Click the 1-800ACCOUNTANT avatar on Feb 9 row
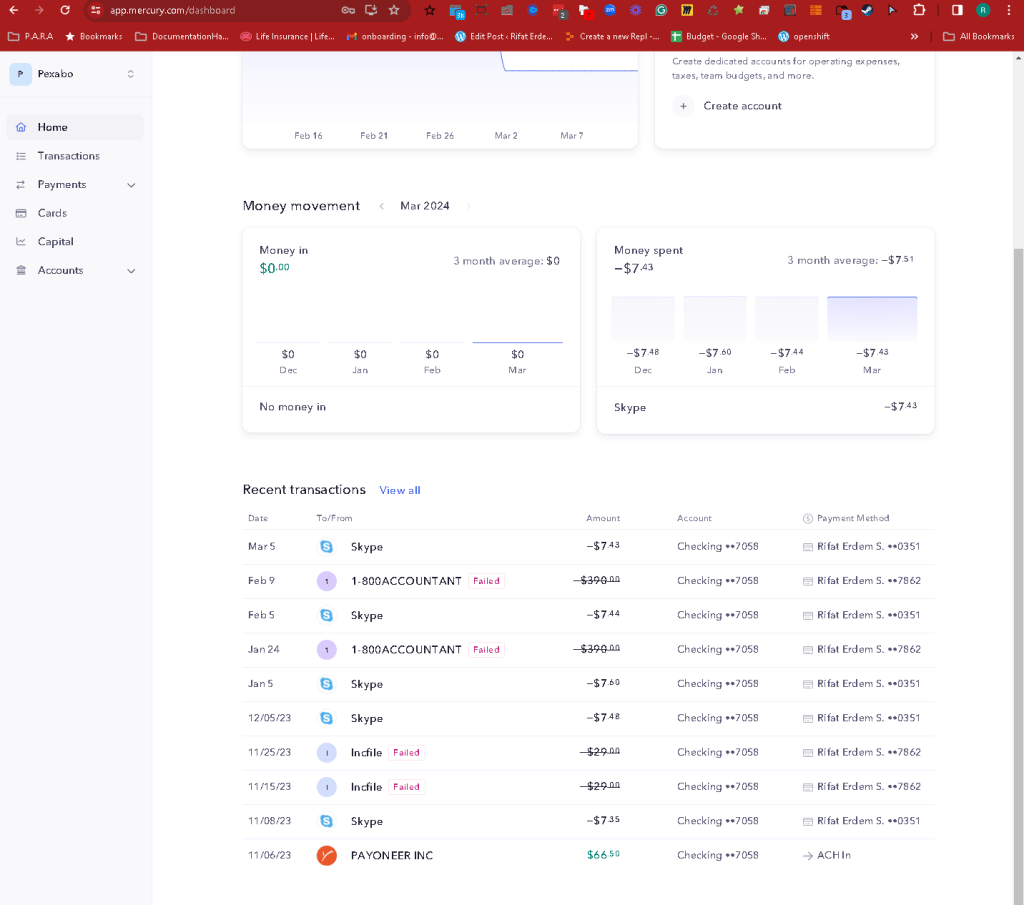The height and width of the screenshot is (905, 1024). 327,581
